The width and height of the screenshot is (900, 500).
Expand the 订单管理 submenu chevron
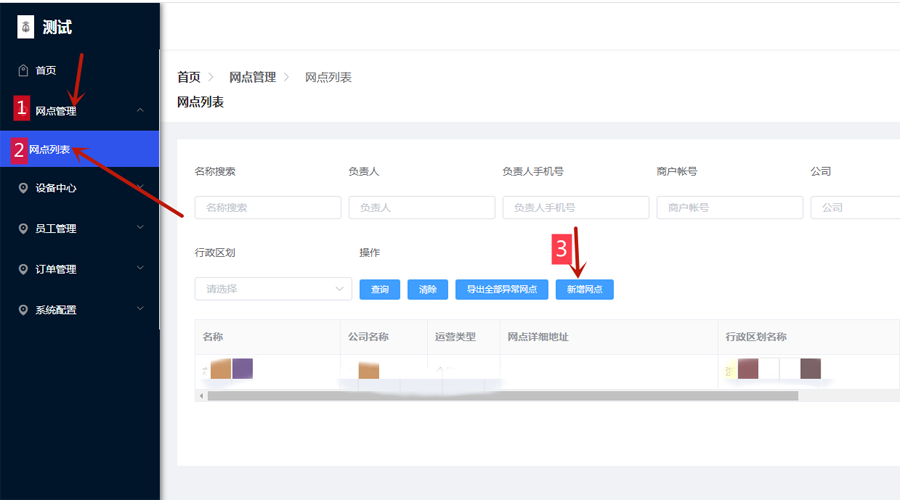click(140, 268)
